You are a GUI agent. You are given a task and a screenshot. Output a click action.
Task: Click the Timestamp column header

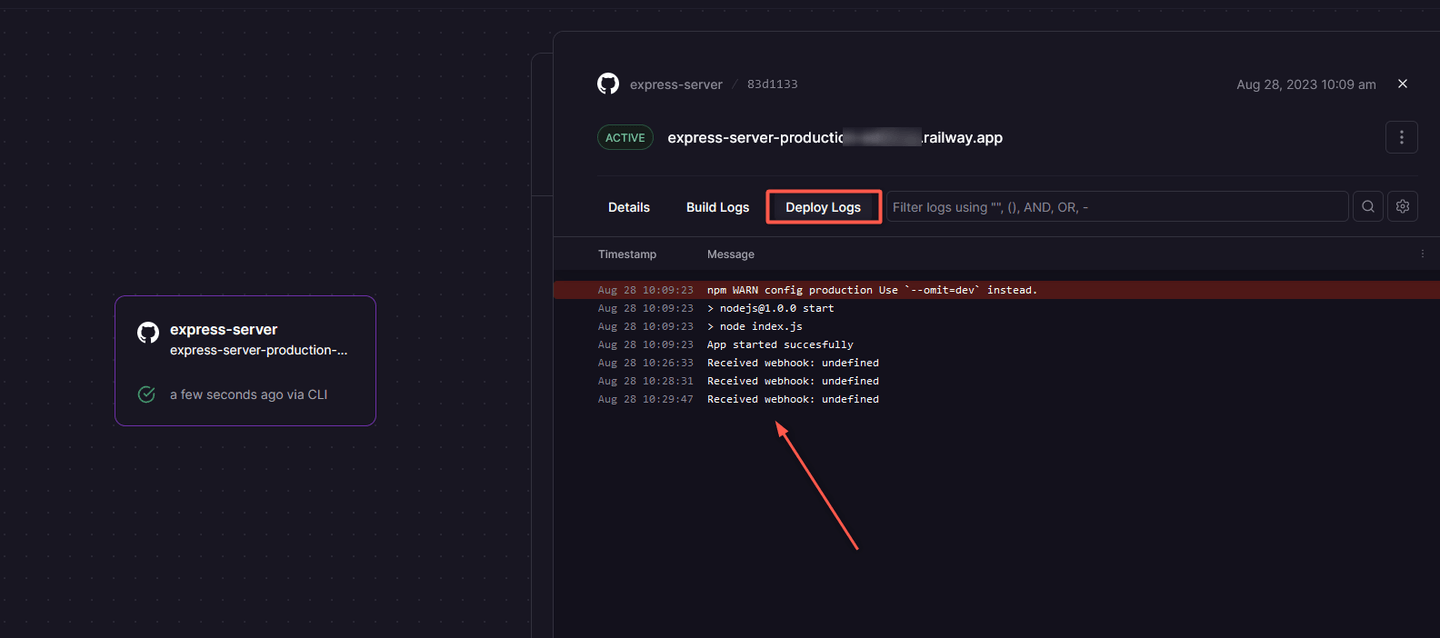coord(627,254)
